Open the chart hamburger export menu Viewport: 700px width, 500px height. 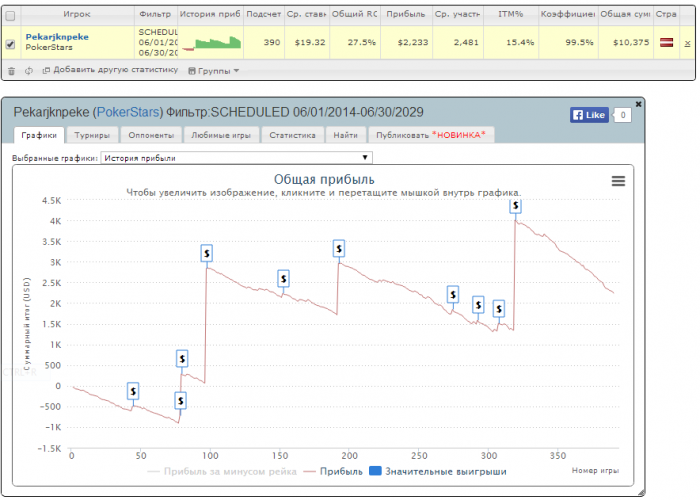coord(618,181)
